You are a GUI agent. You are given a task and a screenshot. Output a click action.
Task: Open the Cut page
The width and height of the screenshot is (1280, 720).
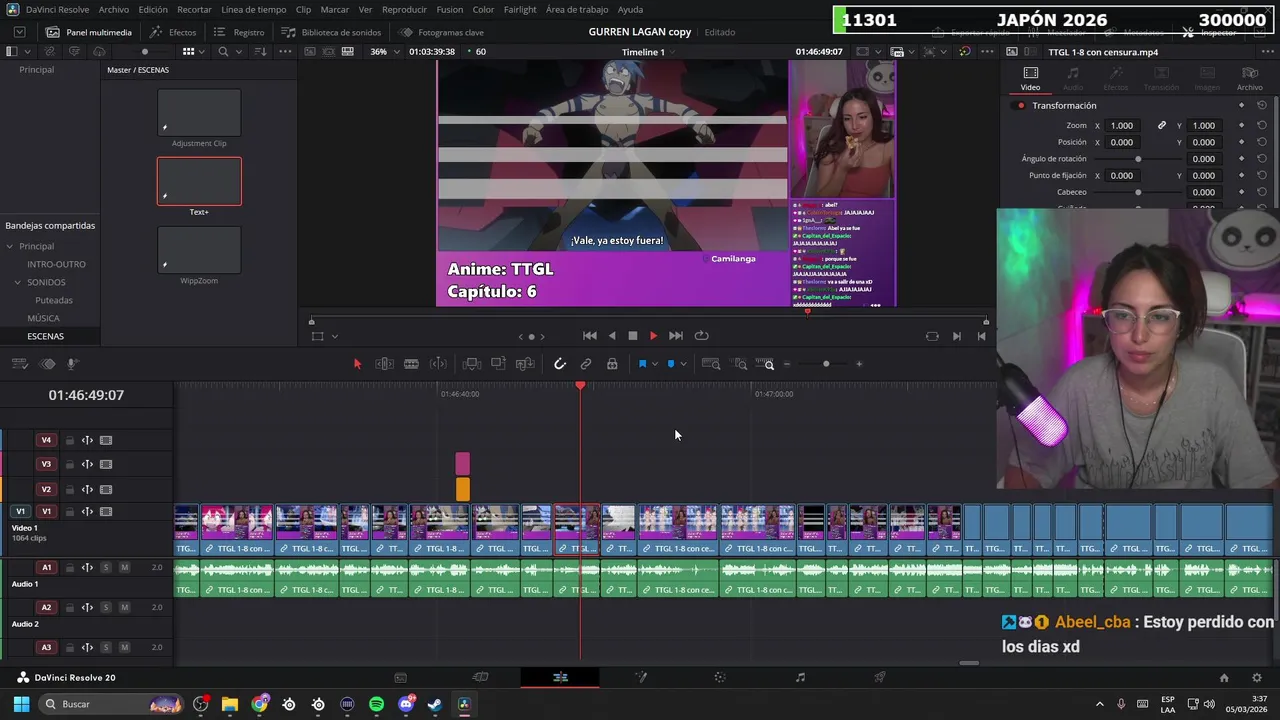coord(481,677)
